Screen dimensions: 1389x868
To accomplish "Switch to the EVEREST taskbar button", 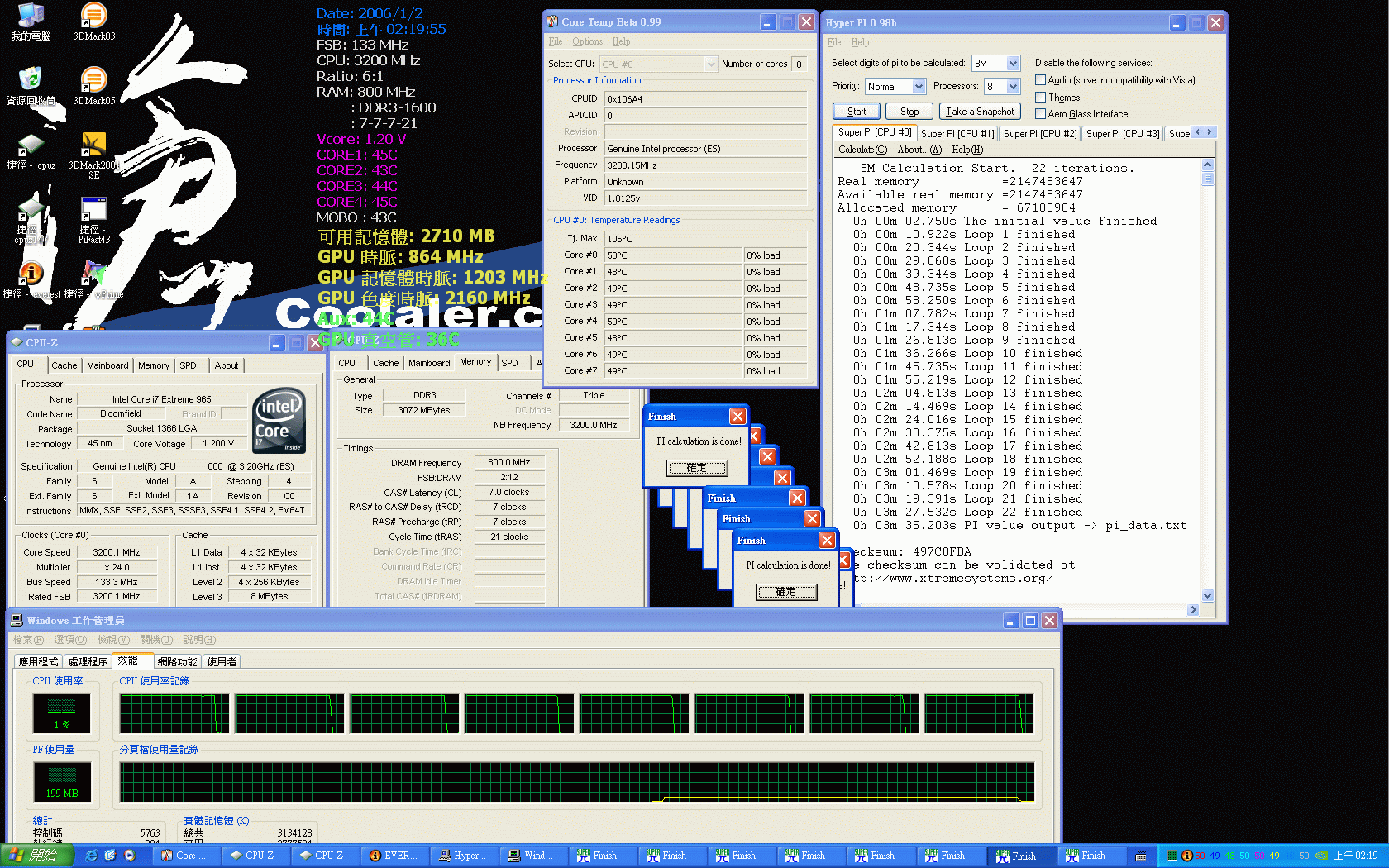I will pyautogui.click(x=397, y=856).
